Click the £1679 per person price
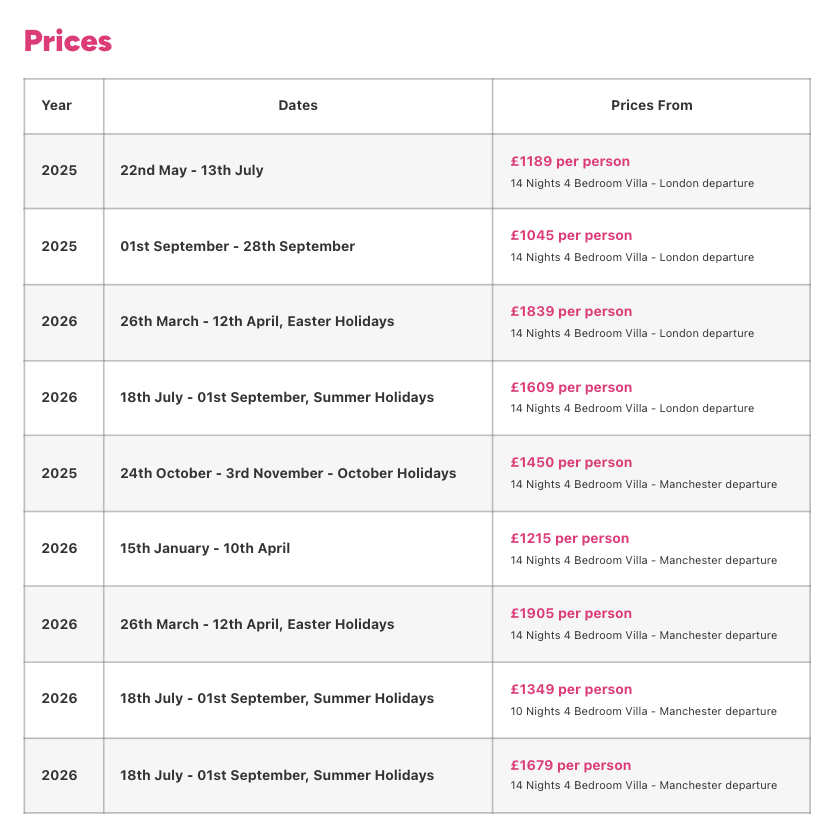The height and width of the screenshot is (832, 838). pyautogui.click(x=571, y=765)
